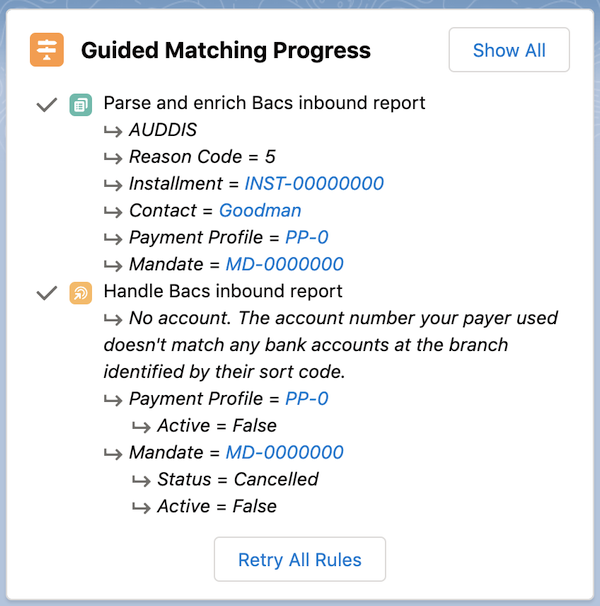
Task: Open the first PP-0 payment profile link
Action: tap(306, 238)
